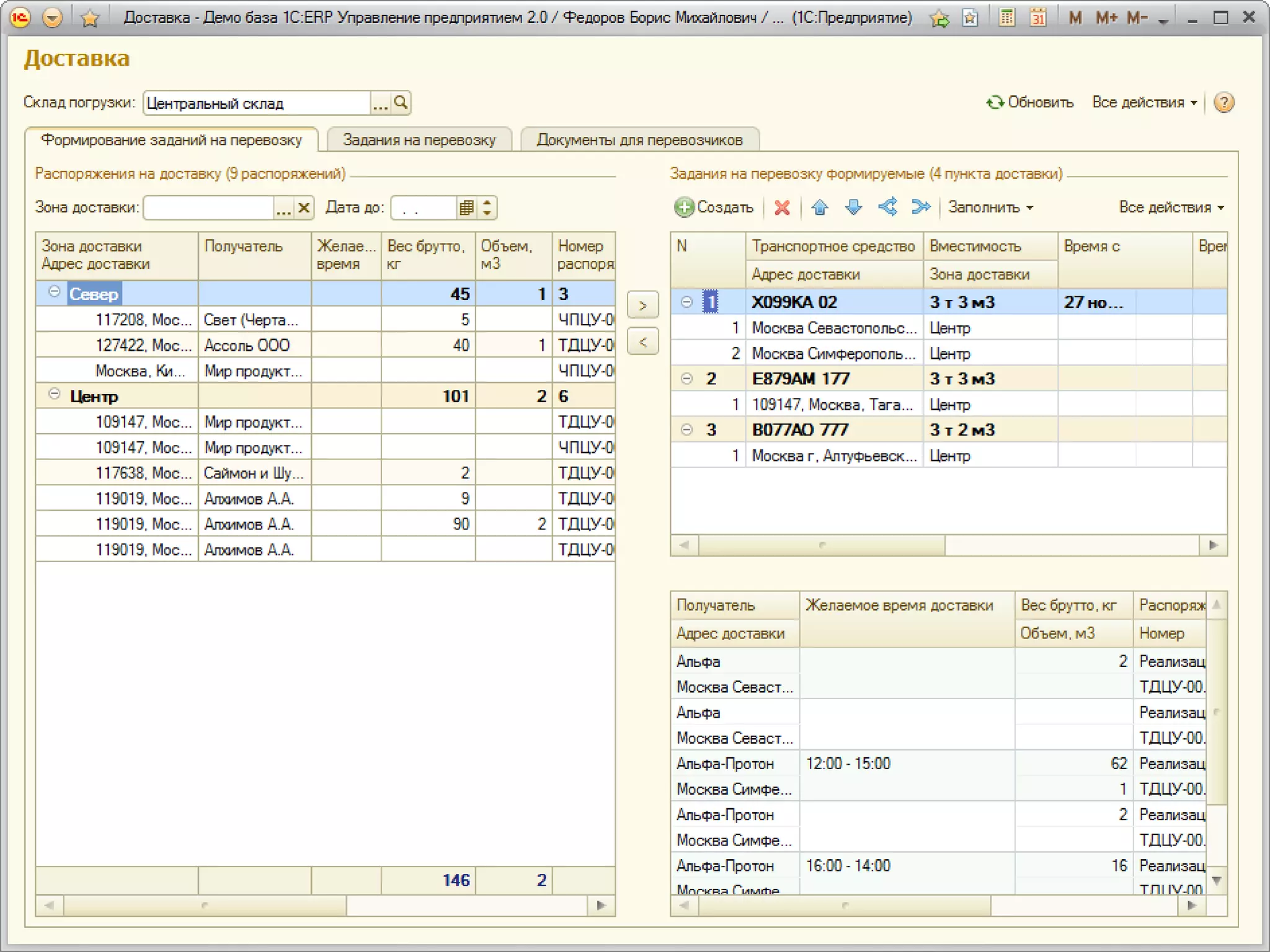This screenshot has width=1270, height=952.
Task: Open the calculator icon in title bar
Action: tap(1006, 17)
